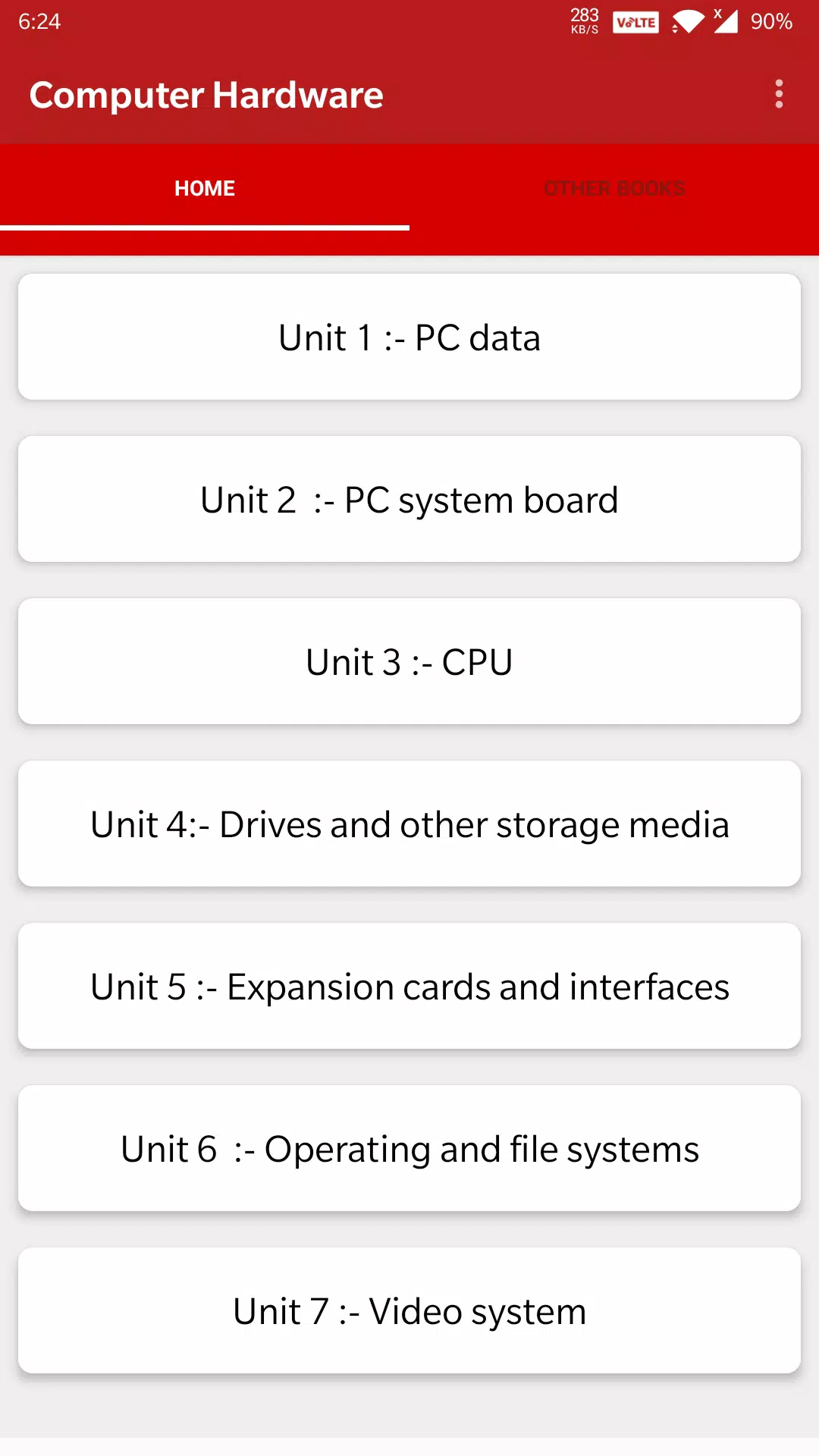819x1456 pixels.
Task: Open Unit 3 CPU chapter
Action: click(x=409, y=661)
